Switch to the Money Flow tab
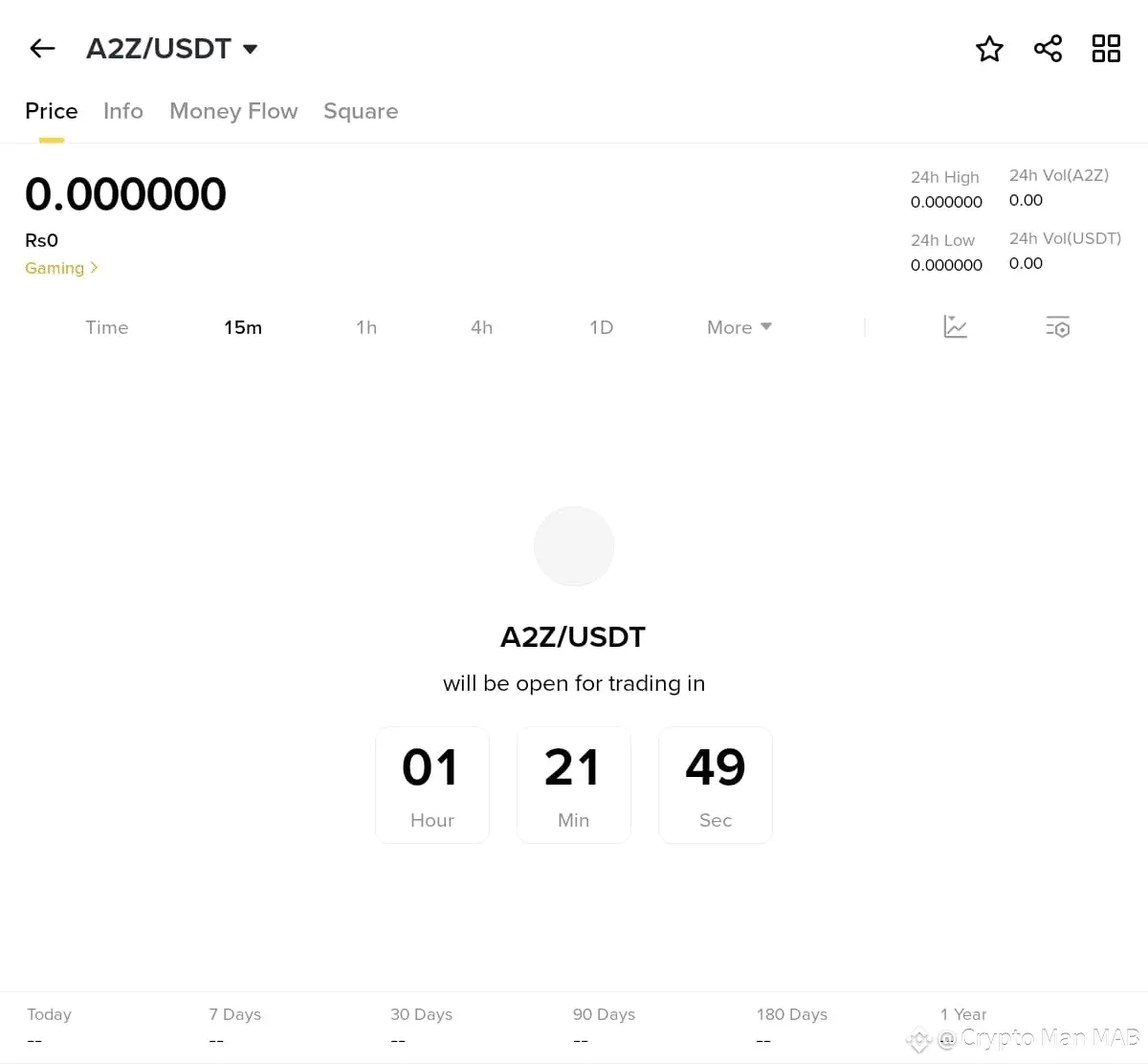The height and width of the screenshot is (1064, 1148). 233,111
